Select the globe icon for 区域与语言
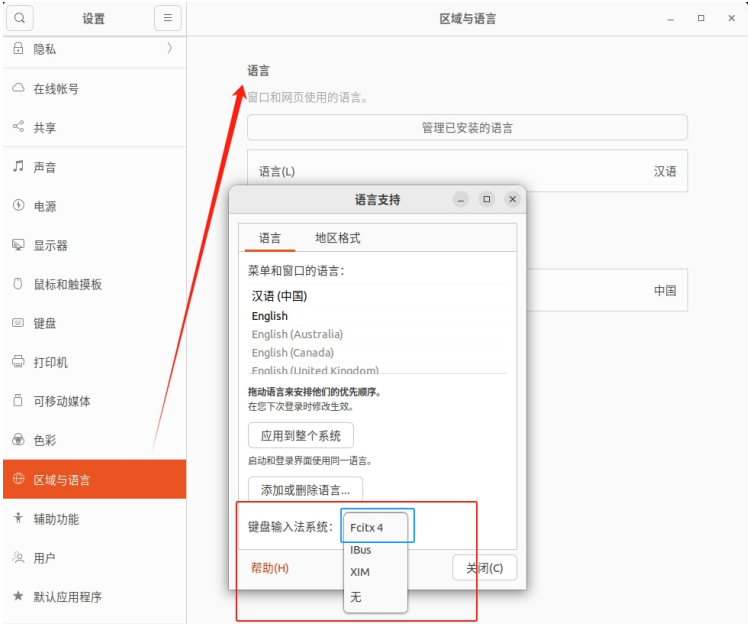The height and width of the screenshot is (625, 748). point(18,479)
